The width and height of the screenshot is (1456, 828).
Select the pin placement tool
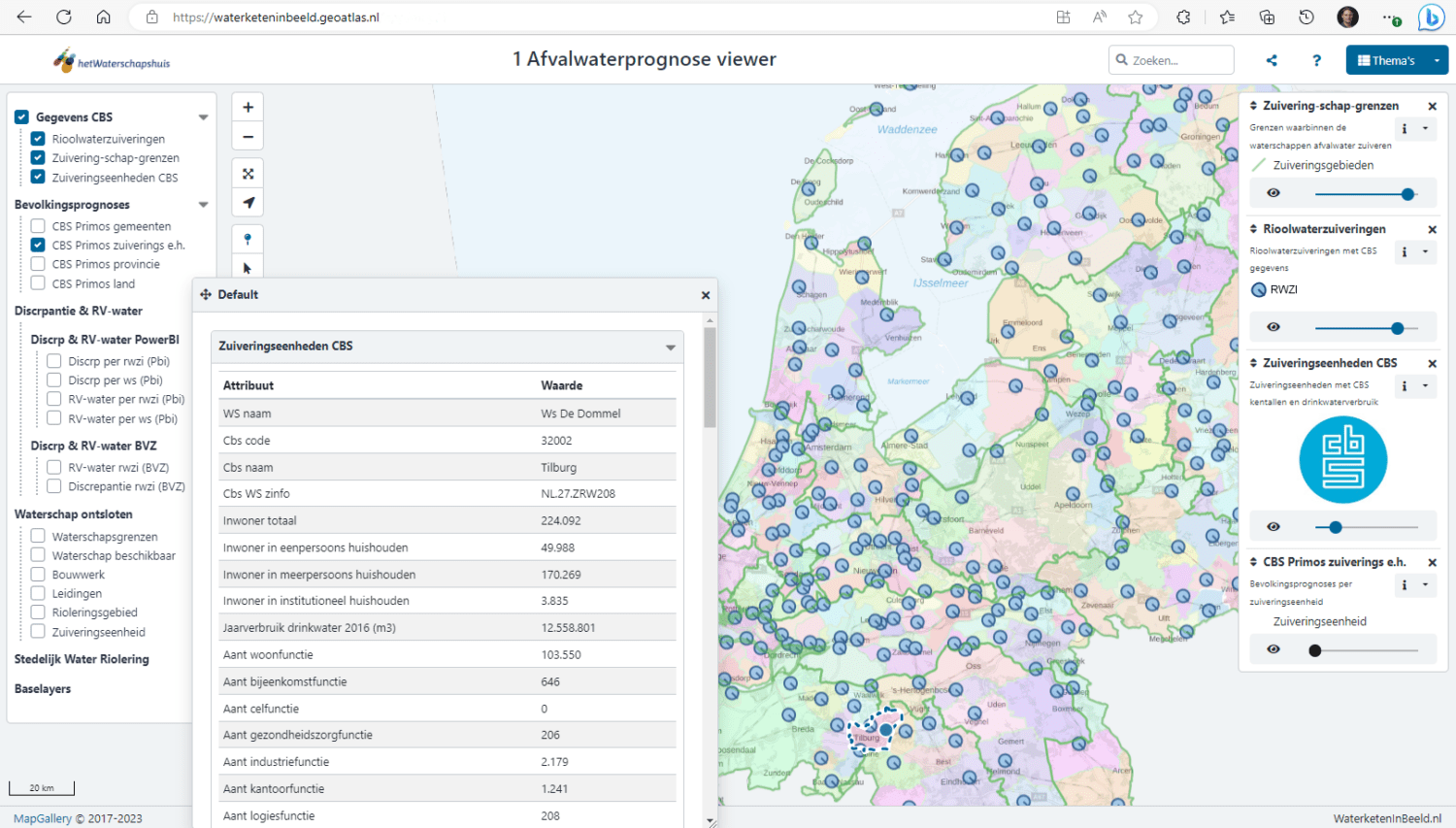248,238
